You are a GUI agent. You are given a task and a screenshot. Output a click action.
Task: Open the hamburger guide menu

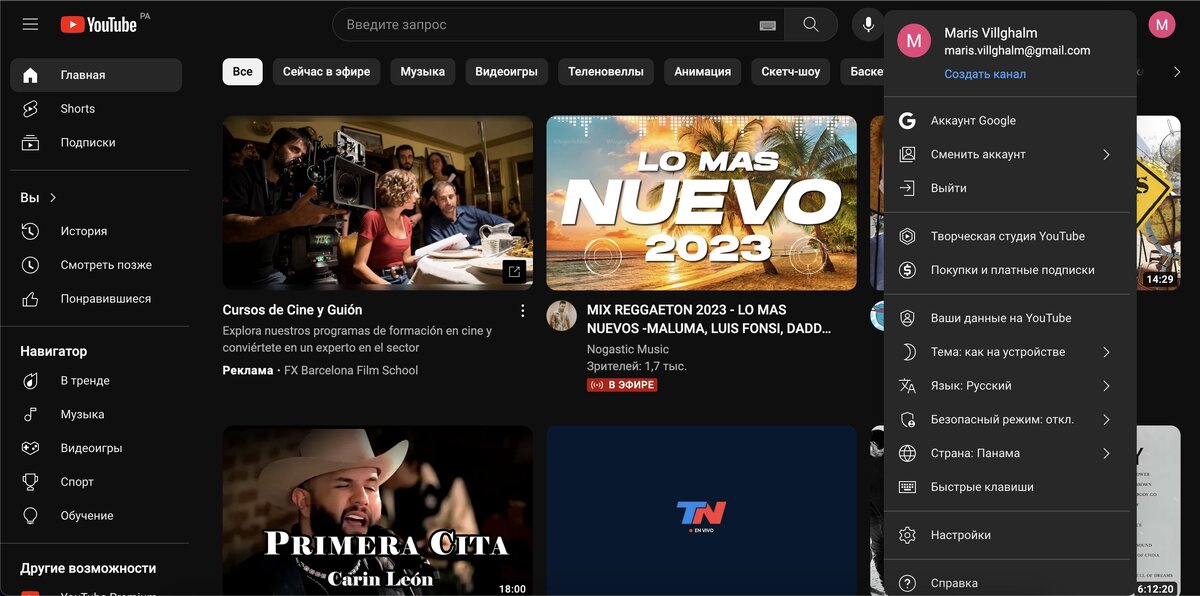click(30, 24)
